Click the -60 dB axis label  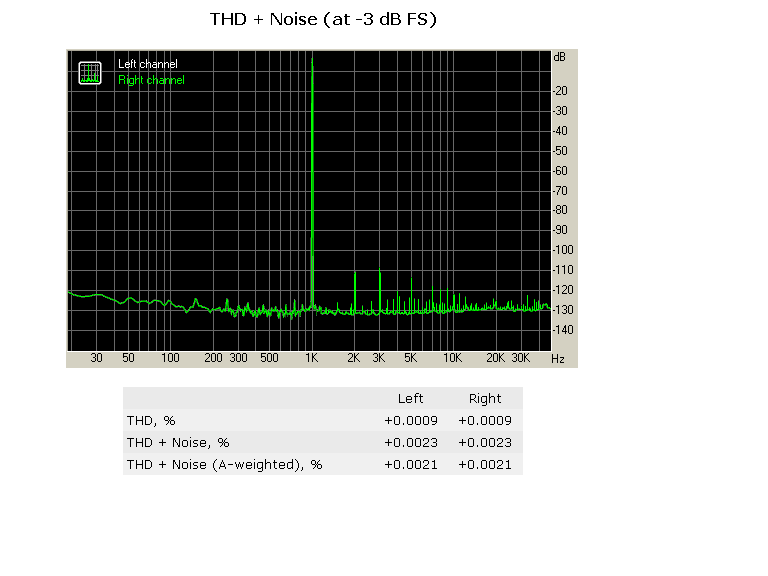(560, 171)
